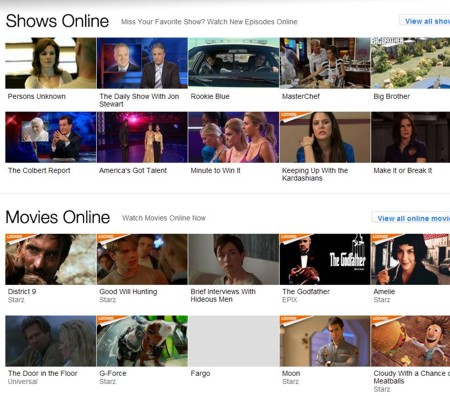The image size is (450, 396).
Task: Click the Fargo title link
Action: coord(200,373)
